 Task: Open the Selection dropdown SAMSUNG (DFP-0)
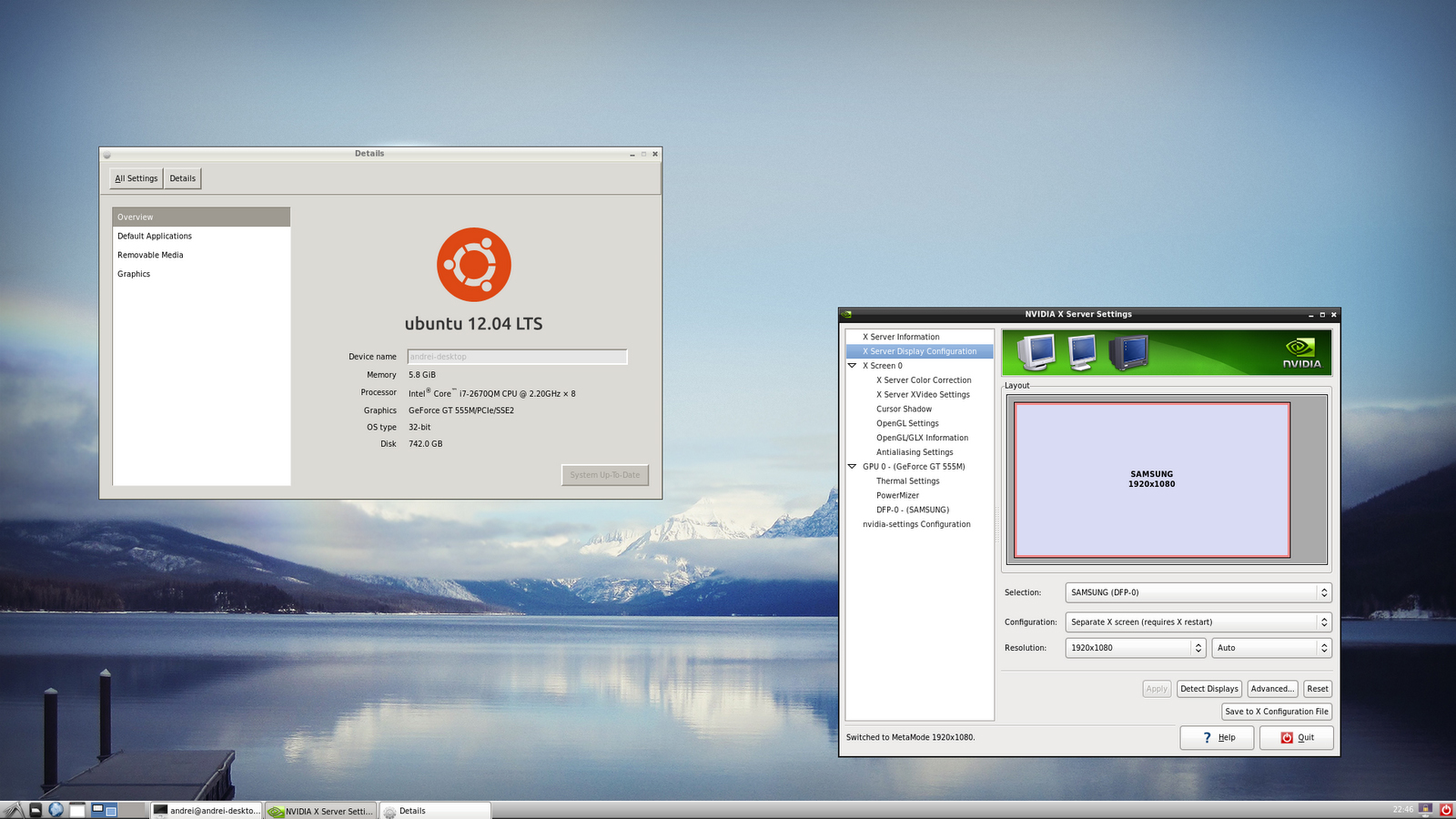point(1198,592)
